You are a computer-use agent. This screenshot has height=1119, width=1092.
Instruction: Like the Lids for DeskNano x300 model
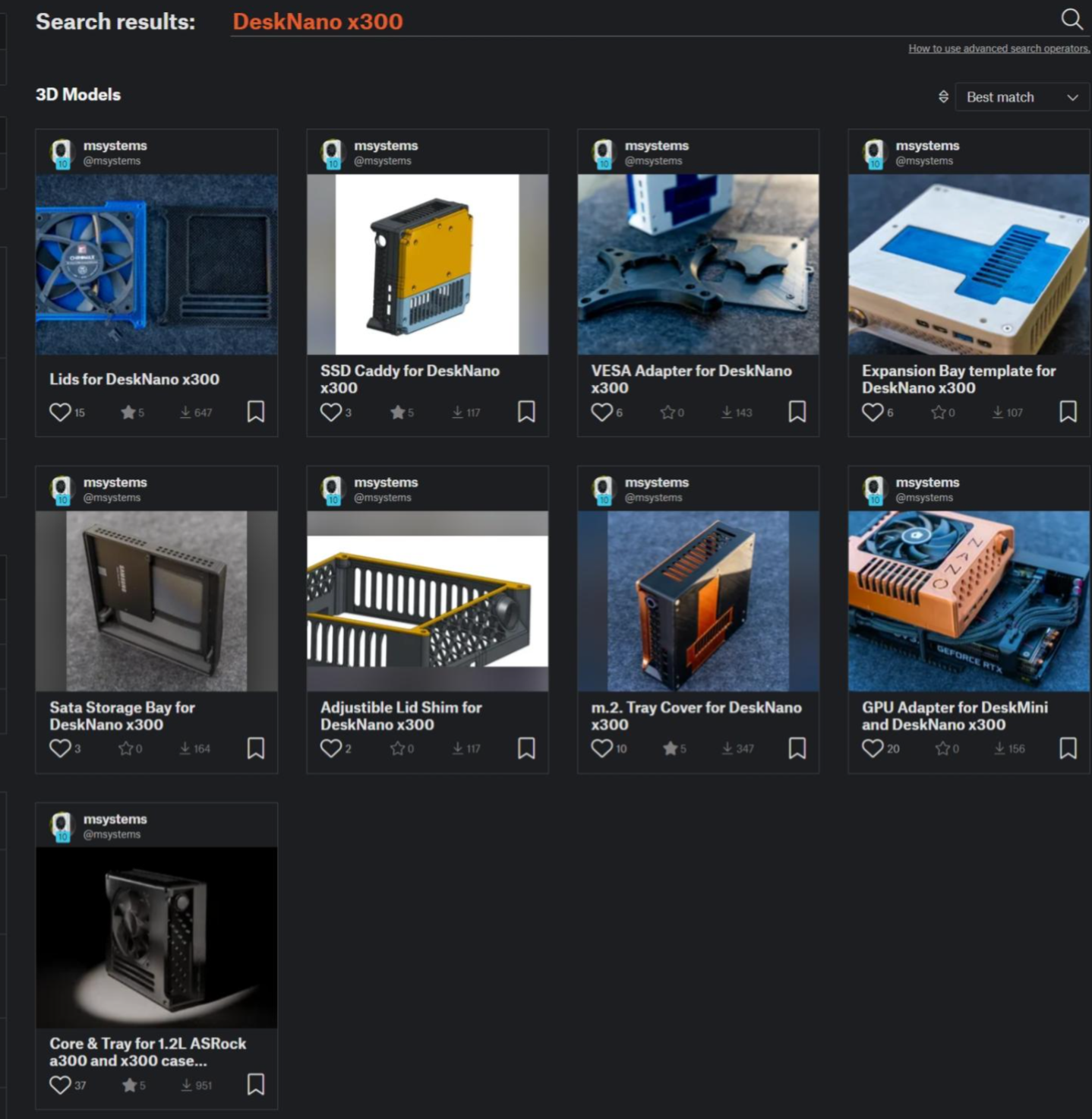pyautogui.click(x=60, y=412)
